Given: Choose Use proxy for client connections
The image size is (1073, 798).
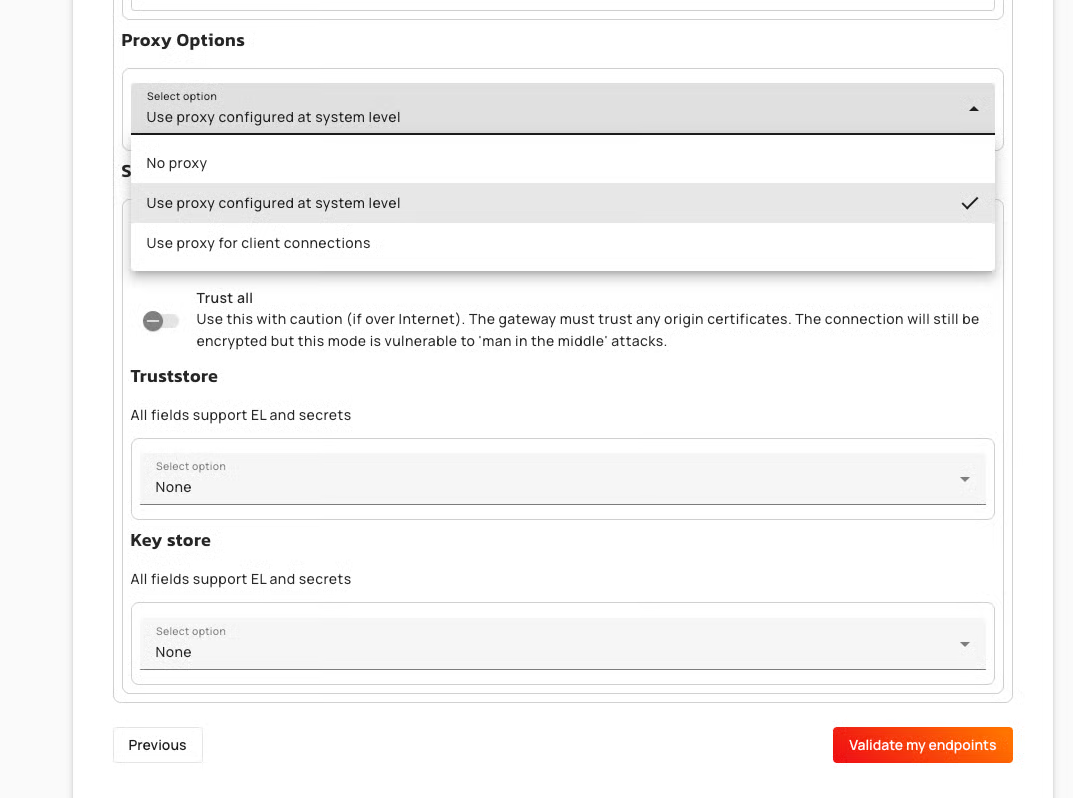Looking at the screenshot, I should [x=258, y=243].
